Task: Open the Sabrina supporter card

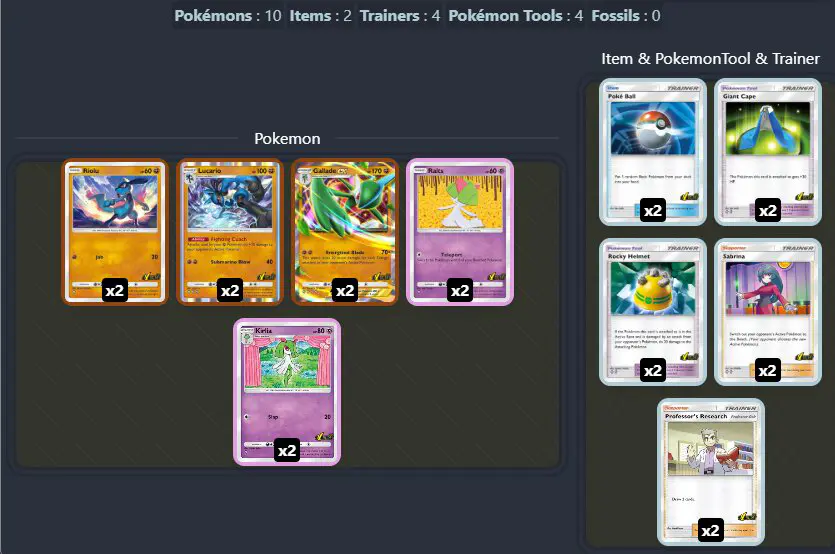Action: coord(767,312)
